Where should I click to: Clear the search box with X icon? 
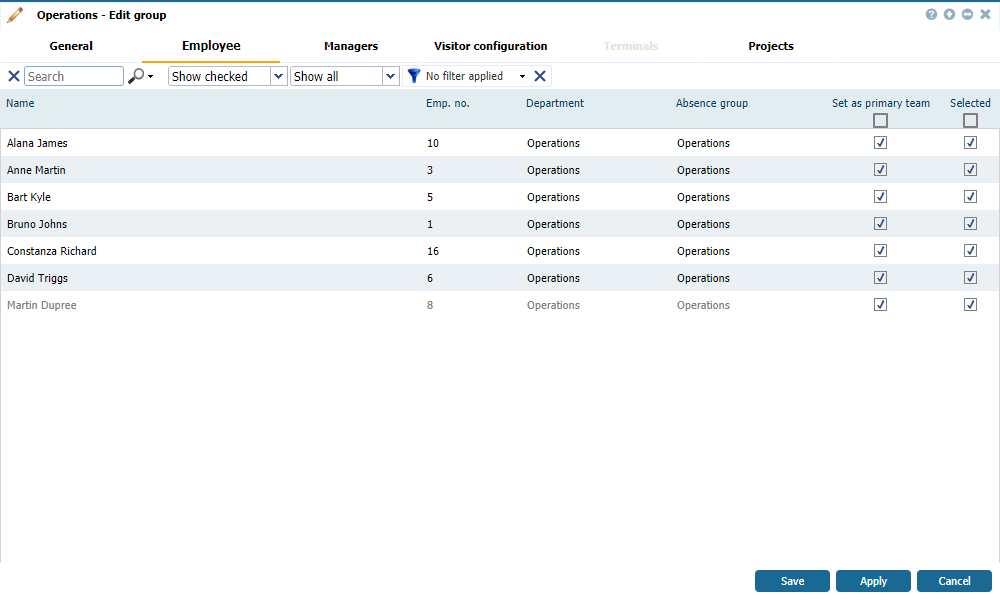[x=14, y=76]
